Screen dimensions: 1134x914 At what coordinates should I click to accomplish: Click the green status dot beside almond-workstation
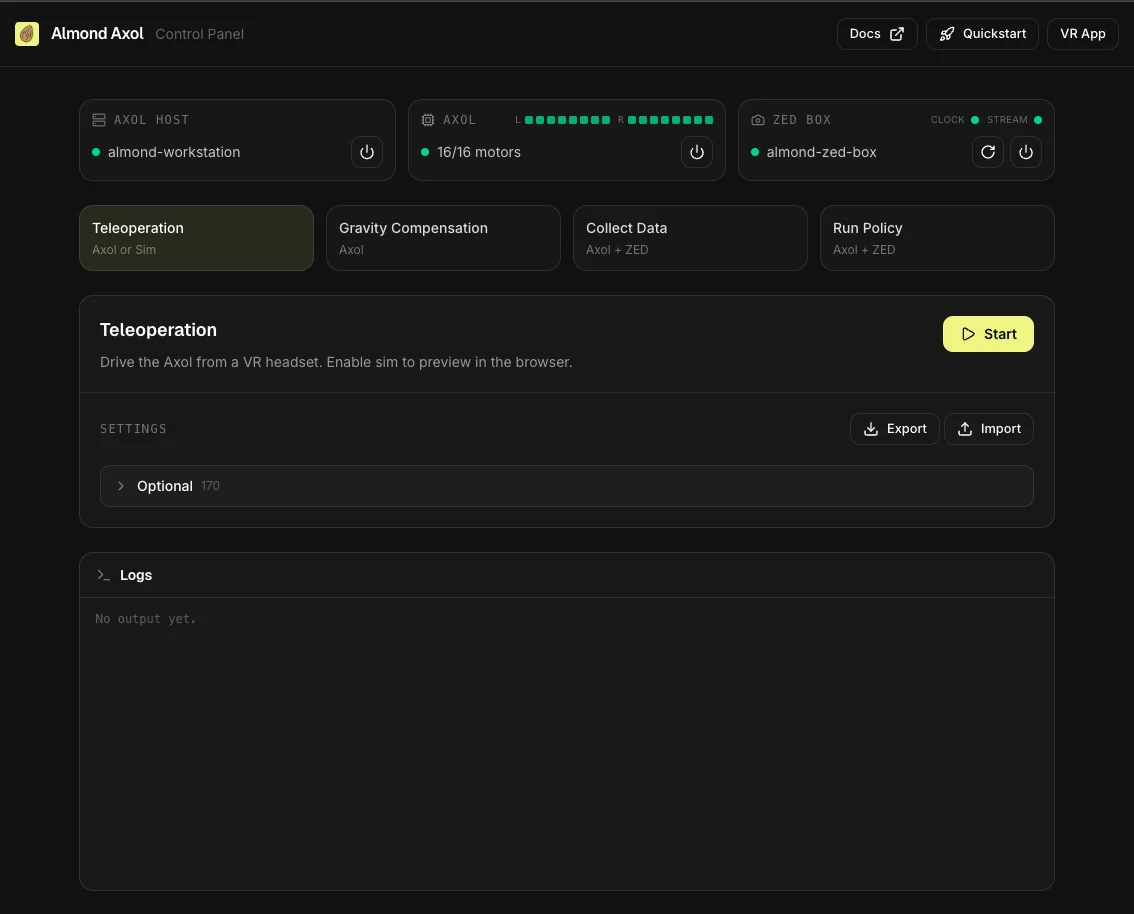pos(95,152)
